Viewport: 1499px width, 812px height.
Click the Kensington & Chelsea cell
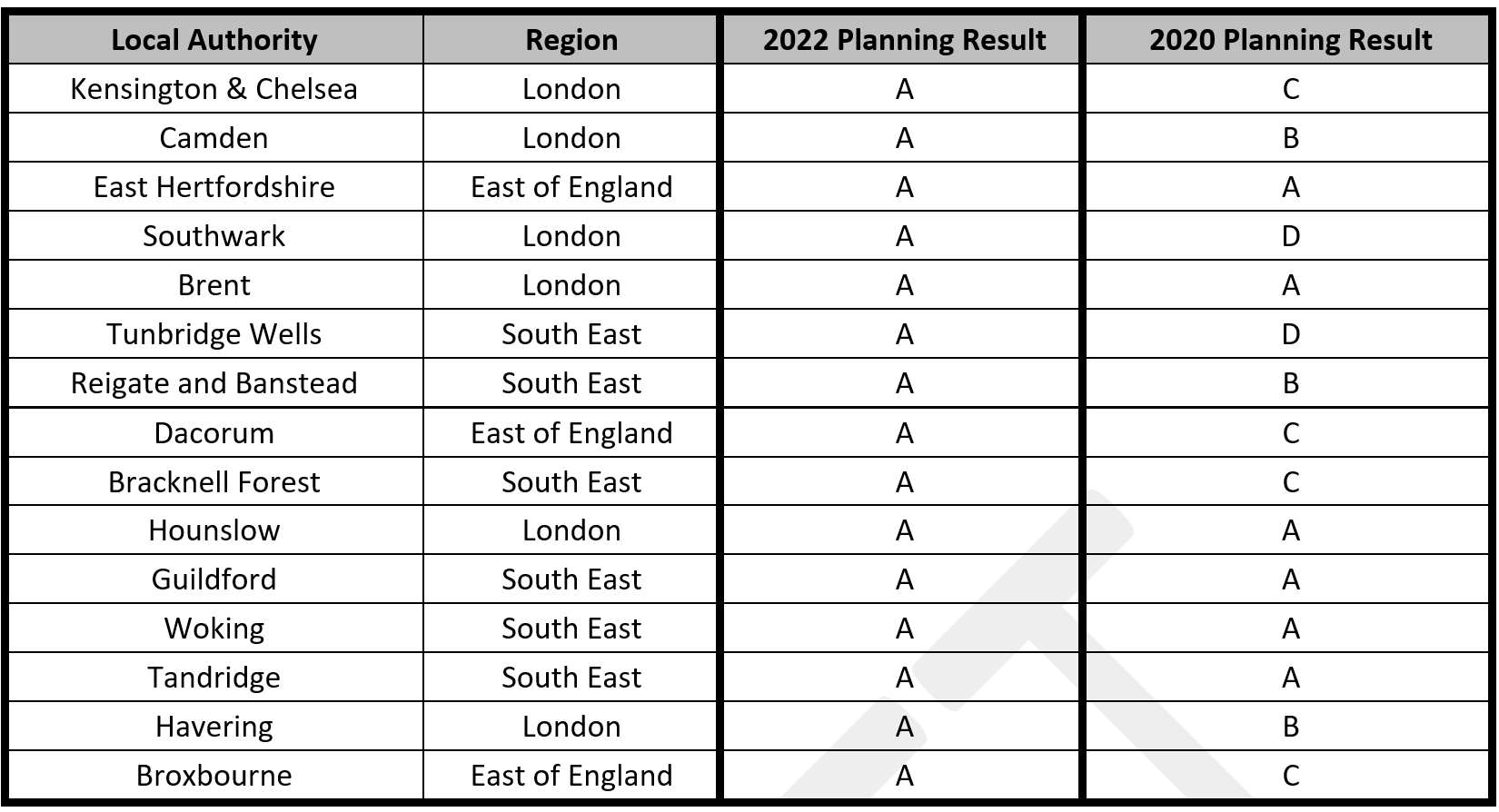[214, 89]
